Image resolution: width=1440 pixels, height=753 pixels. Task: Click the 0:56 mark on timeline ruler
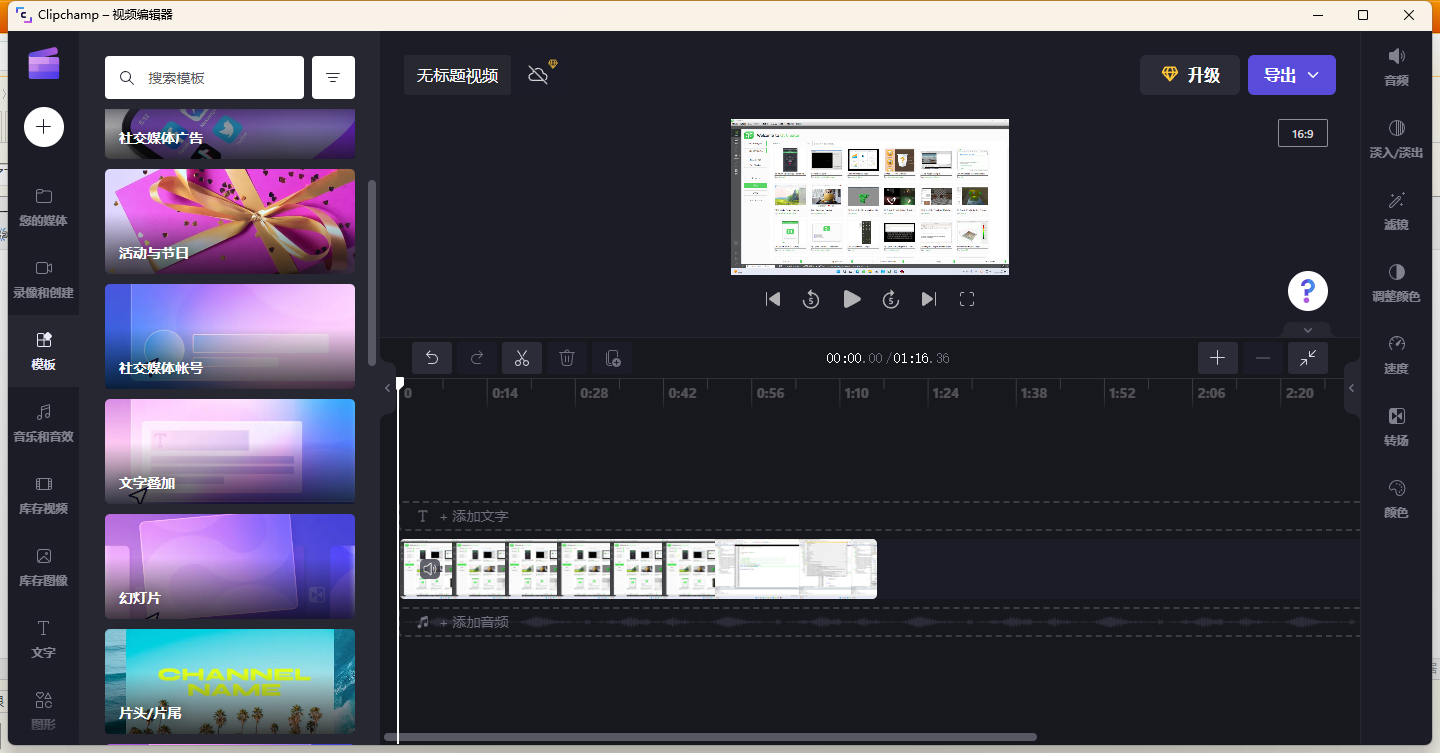click(771, 393)
